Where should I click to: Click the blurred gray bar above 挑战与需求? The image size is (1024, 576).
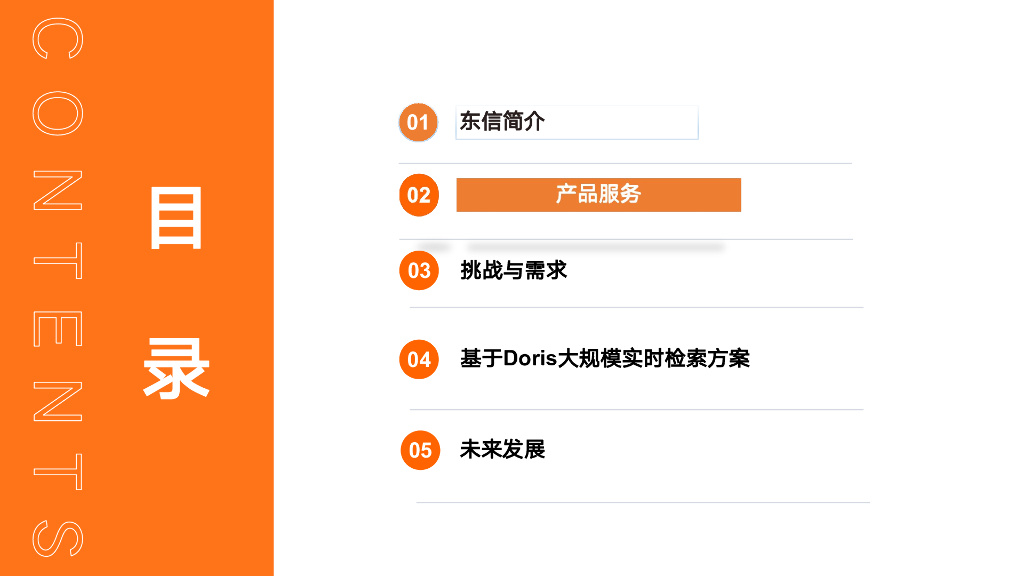594,245
